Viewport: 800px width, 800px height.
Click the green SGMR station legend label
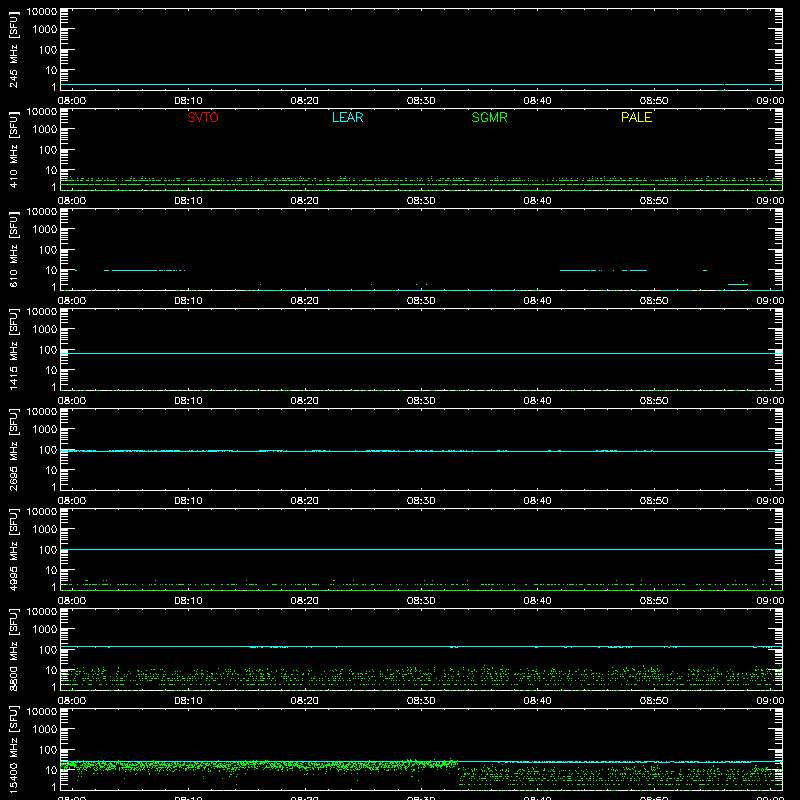click(489, 117)
